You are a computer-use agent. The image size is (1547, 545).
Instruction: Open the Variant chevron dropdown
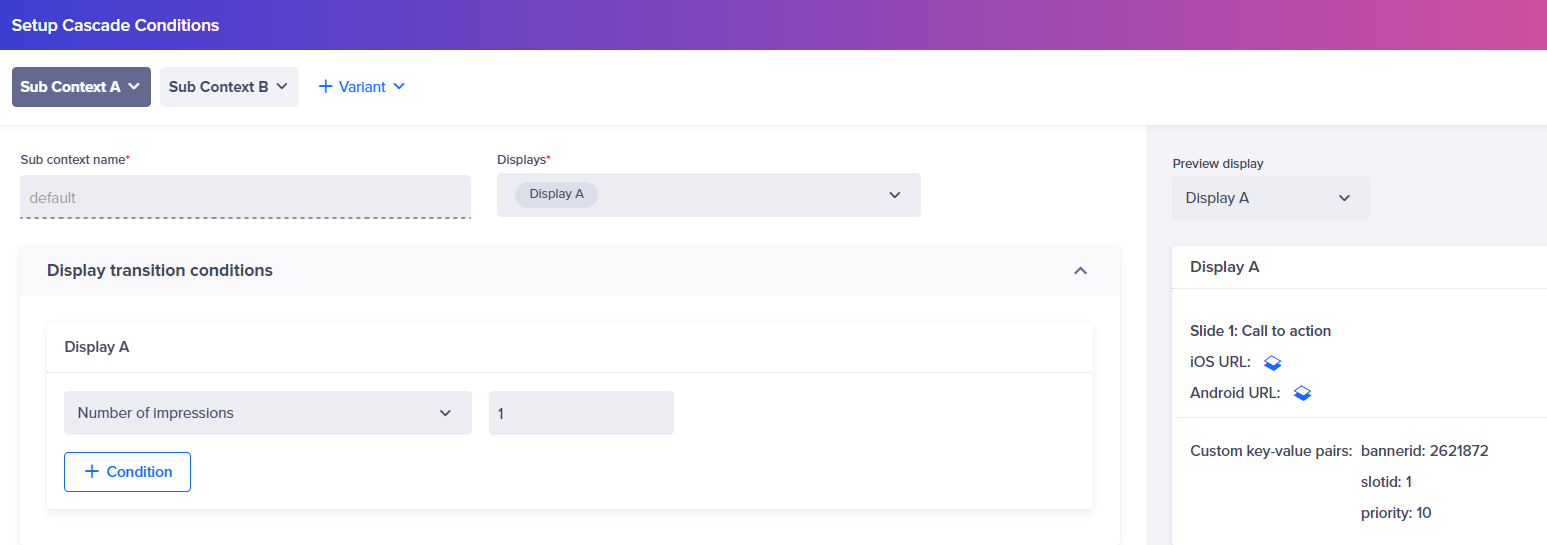coord(399,87)
